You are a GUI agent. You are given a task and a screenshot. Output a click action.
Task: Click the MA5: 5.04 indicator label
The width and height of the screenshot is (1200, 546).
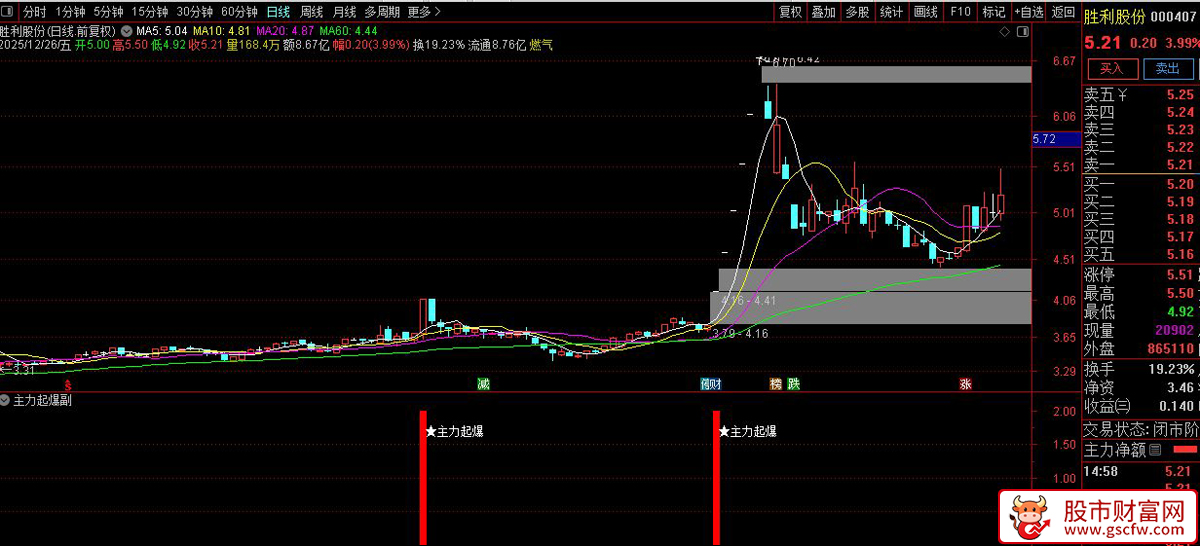tap(162, 30)
